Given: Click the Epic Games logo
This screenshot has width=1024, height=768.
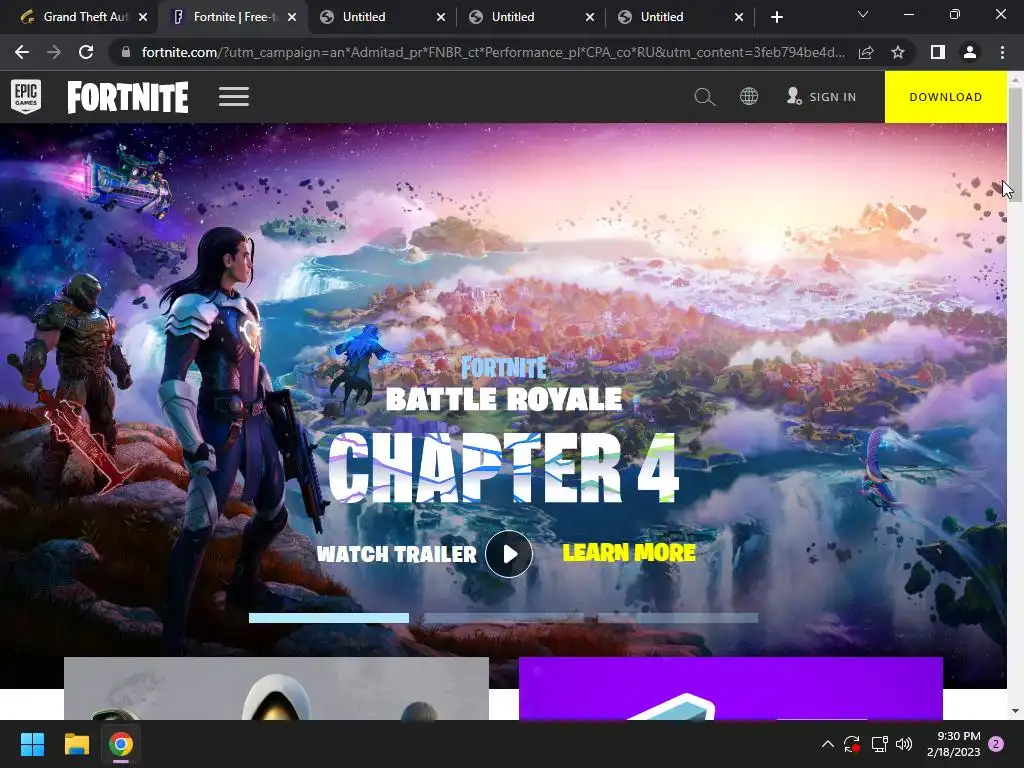Looking at the screenshot, I should point(26,97).
